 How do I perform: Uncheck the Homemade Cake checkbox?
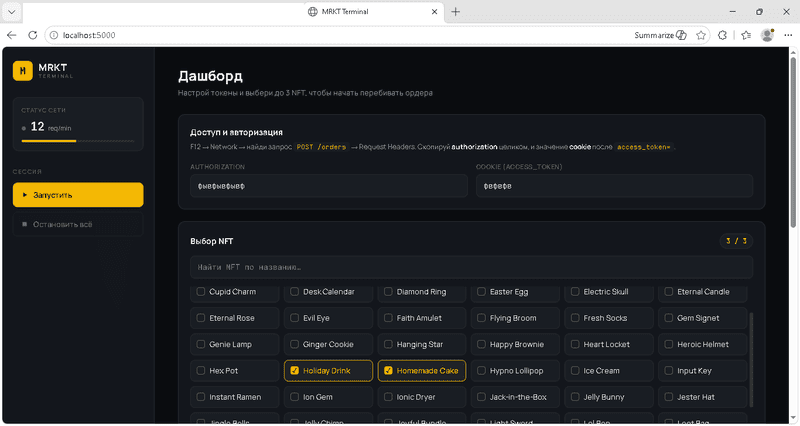[388, 370]
